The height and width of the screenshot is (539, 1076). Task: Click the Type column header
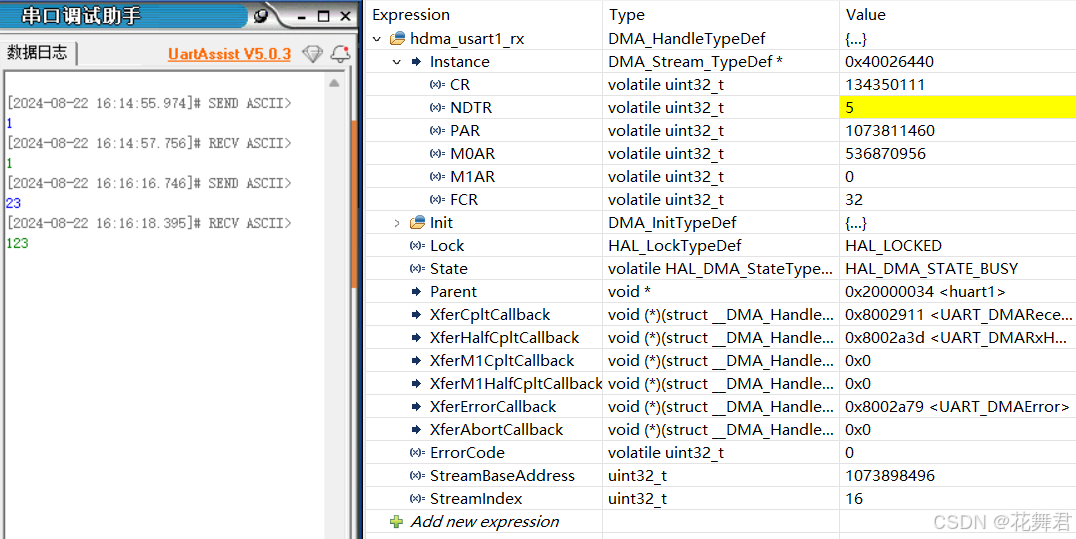(x=627, y=15)
